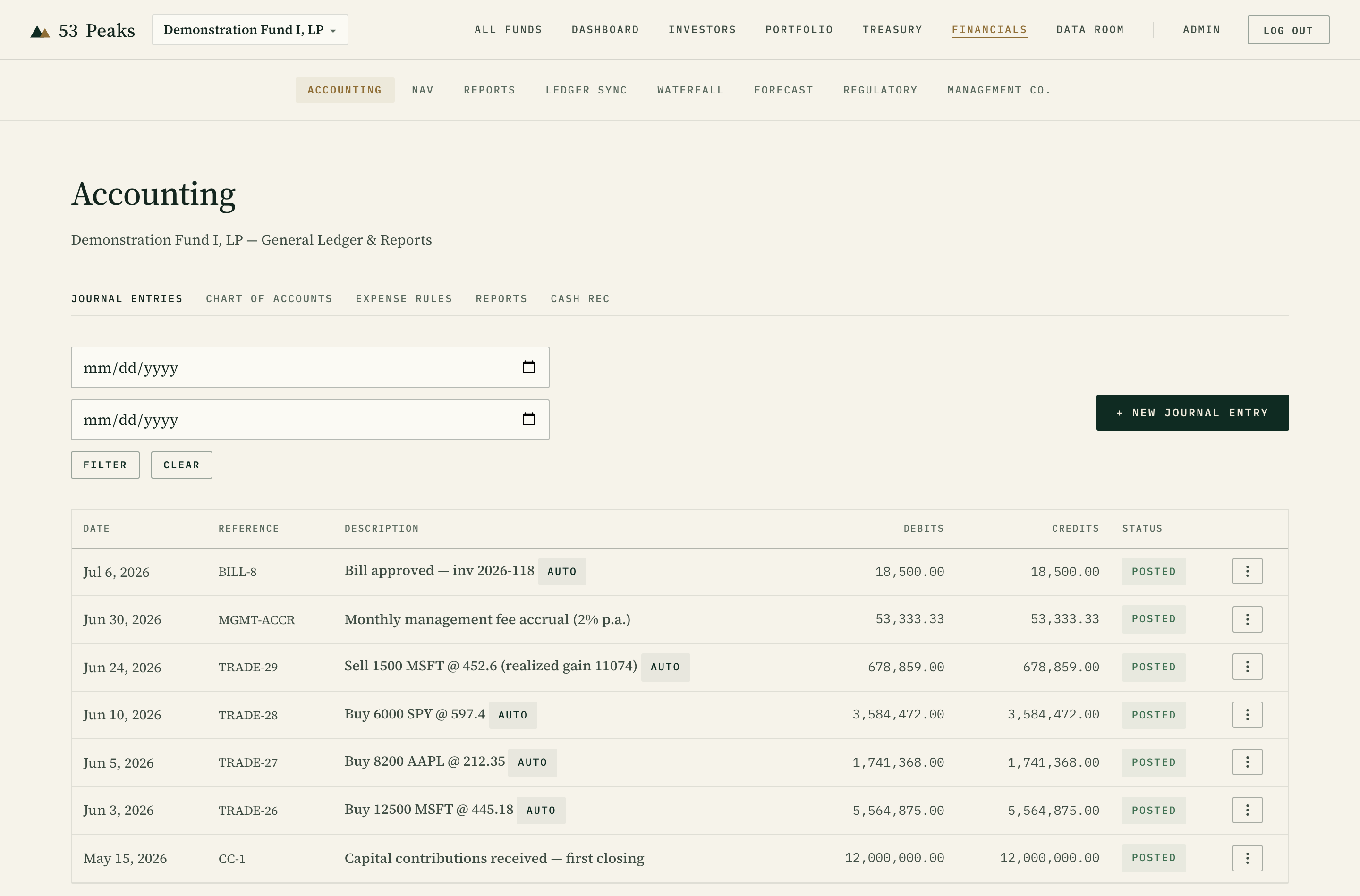Click the New Journal Entry button
The image size is (1360, 896).
[x=1192, y=413]
